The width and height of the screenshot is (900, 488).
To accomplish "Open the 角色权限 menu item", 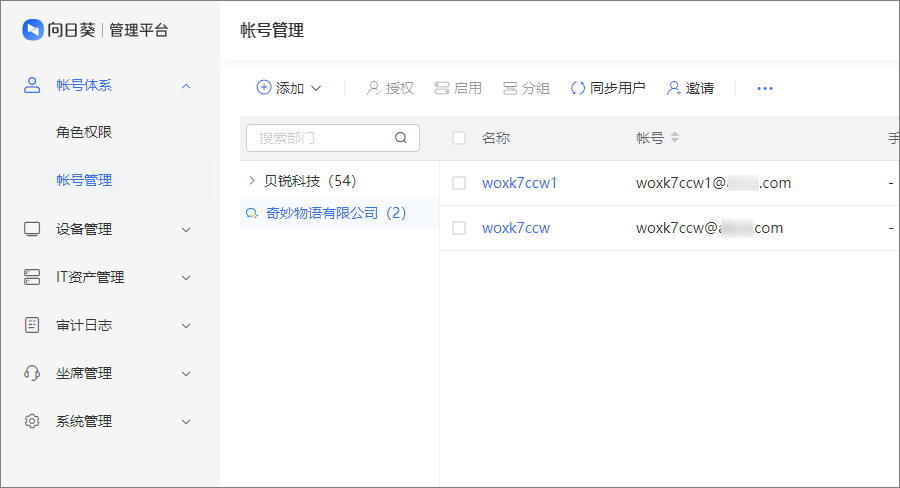I will click(84, 132).
